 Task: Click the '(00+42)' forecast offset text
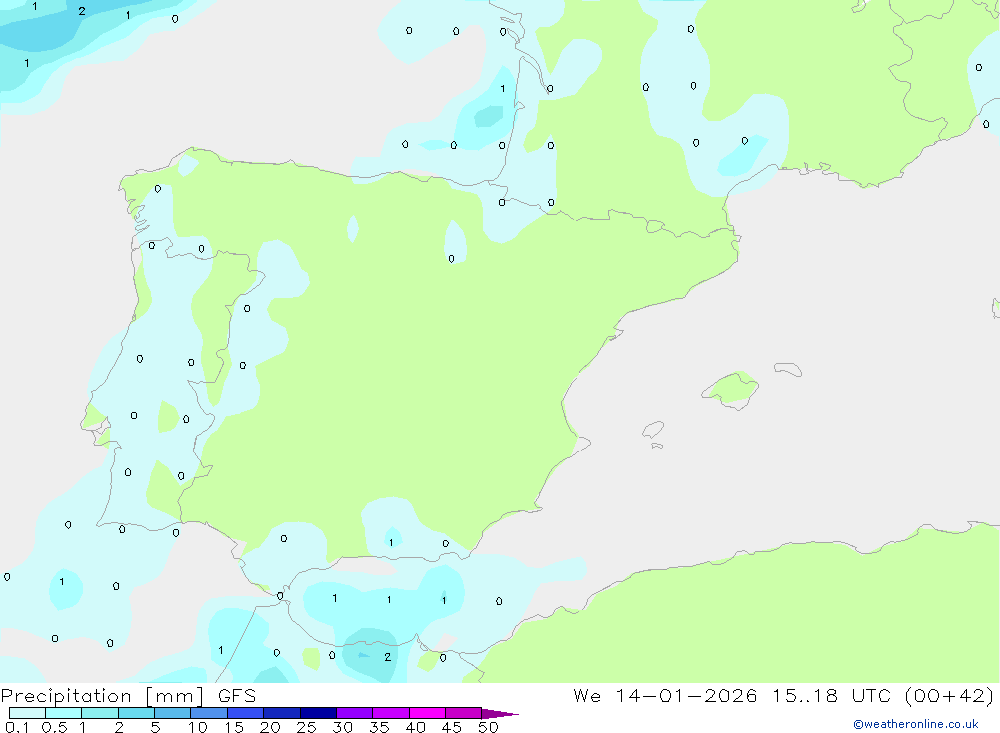tap(949, 695)
